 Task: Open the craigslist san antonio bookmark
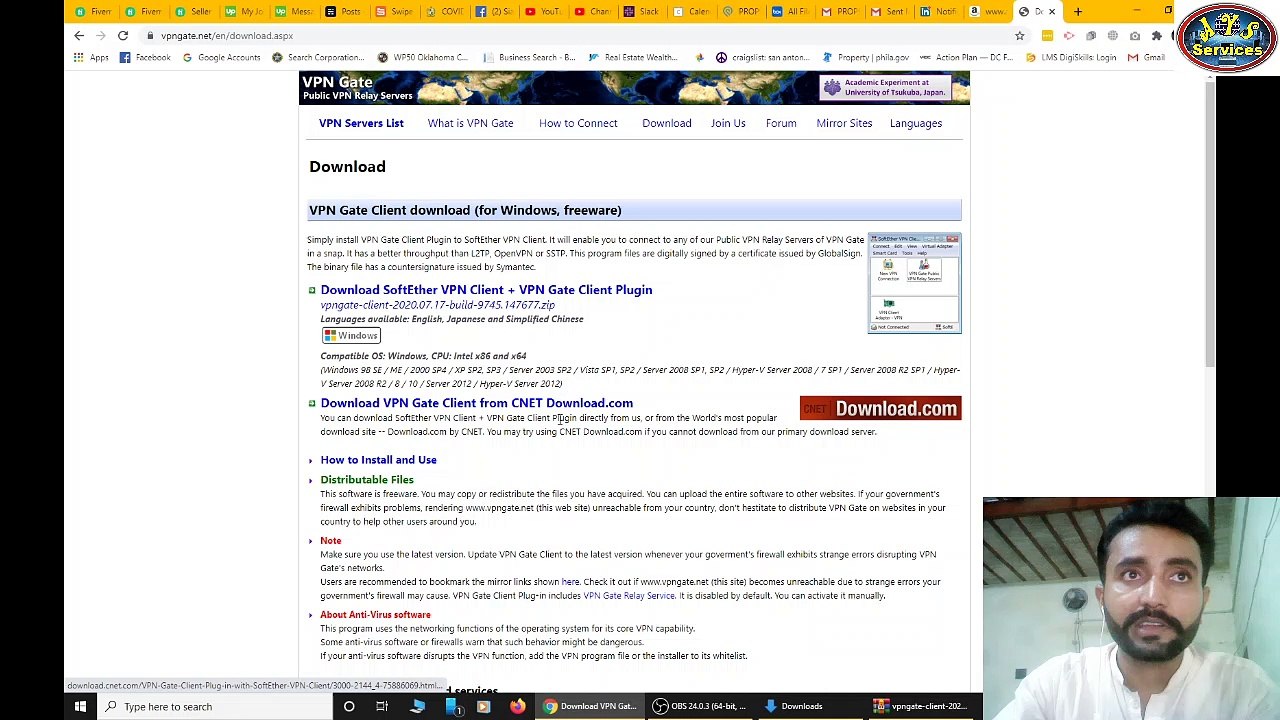tap(762, 57)
